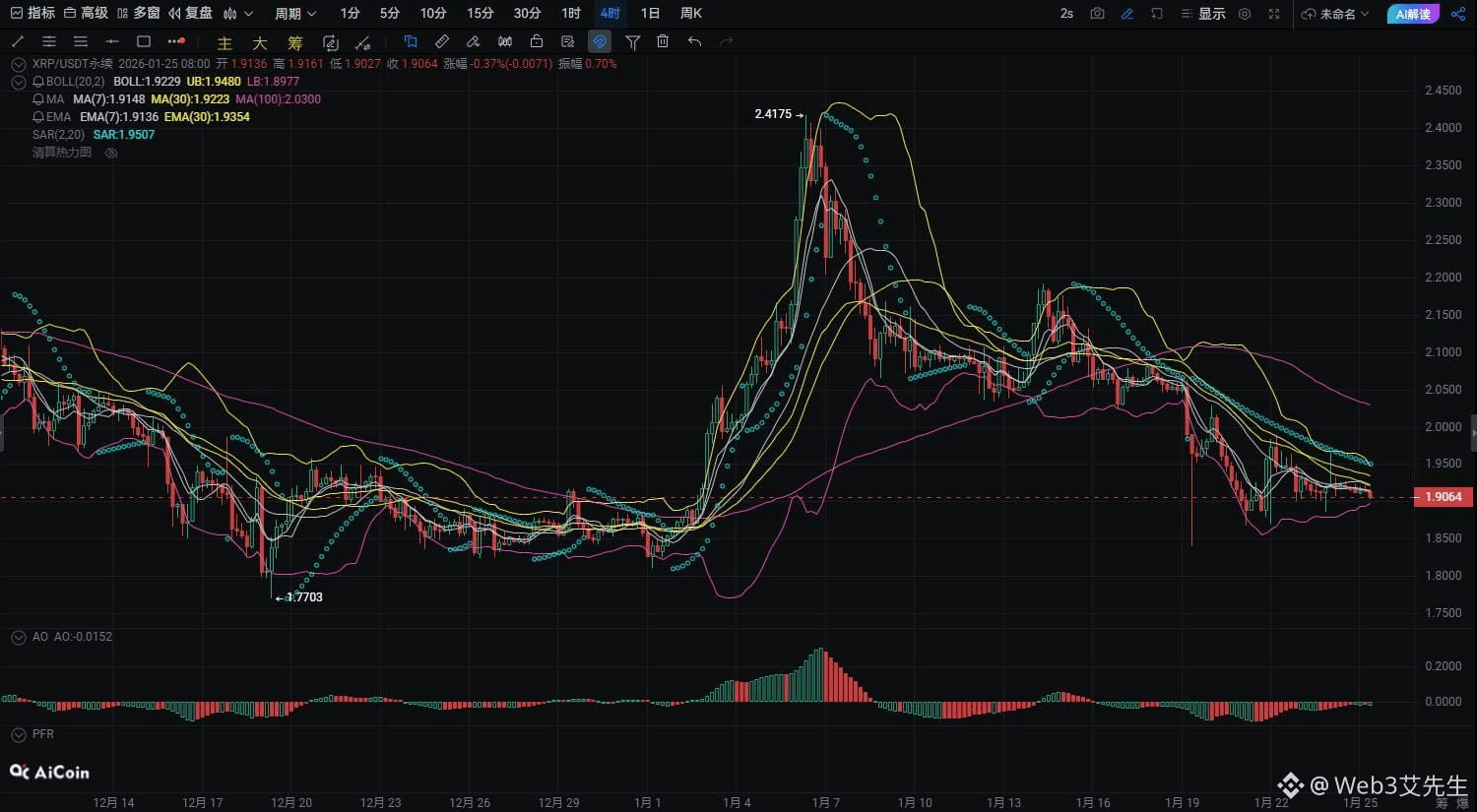
Task: Click the trash icon to delete drawings
Action: point(663,41)
